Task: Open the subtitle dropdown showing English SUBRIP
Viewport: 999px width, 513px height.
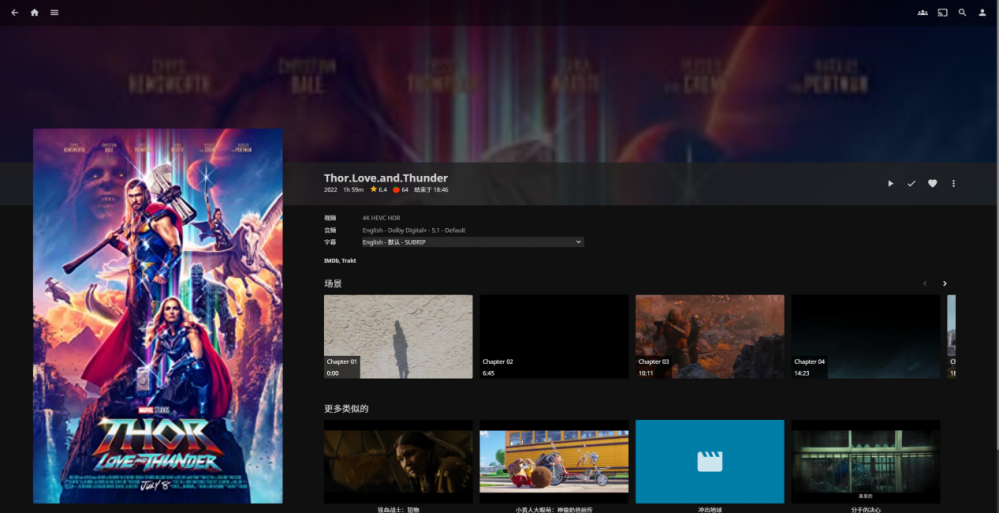Action: point(472,242)
